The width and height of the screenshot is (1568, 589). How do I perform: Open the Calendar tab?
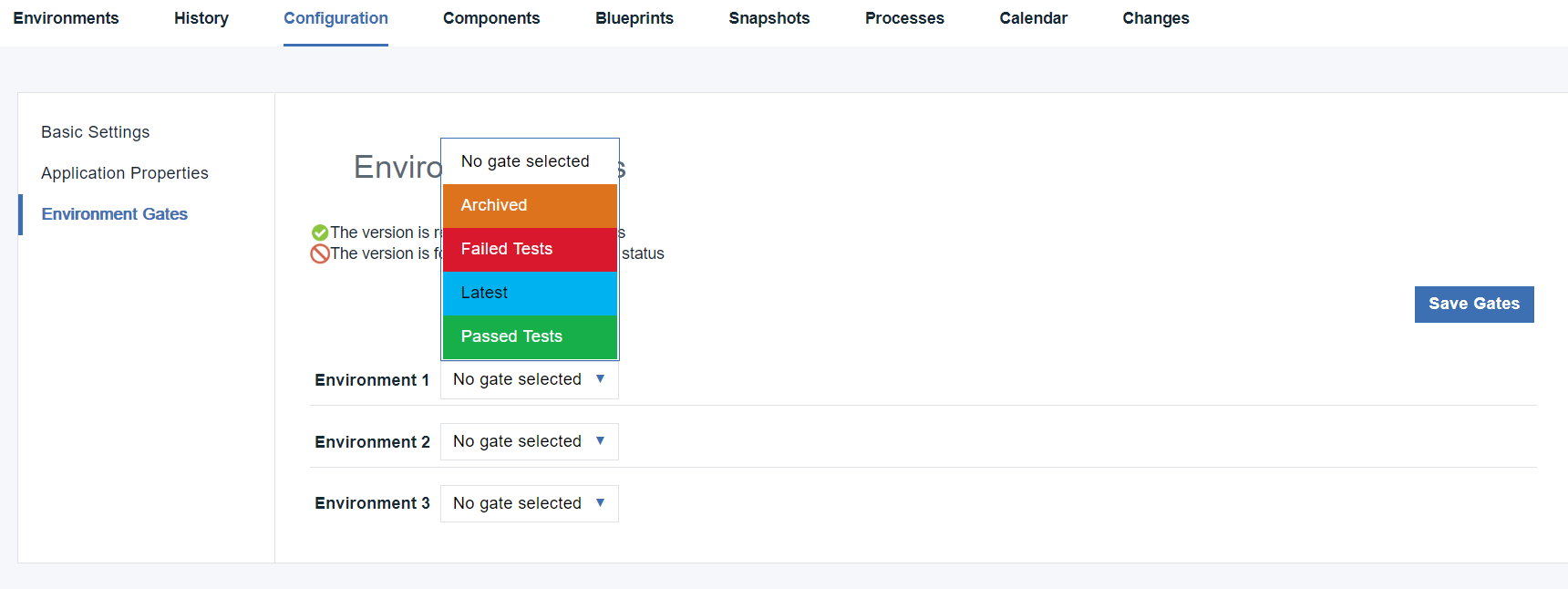click(x=1033, y=18)
